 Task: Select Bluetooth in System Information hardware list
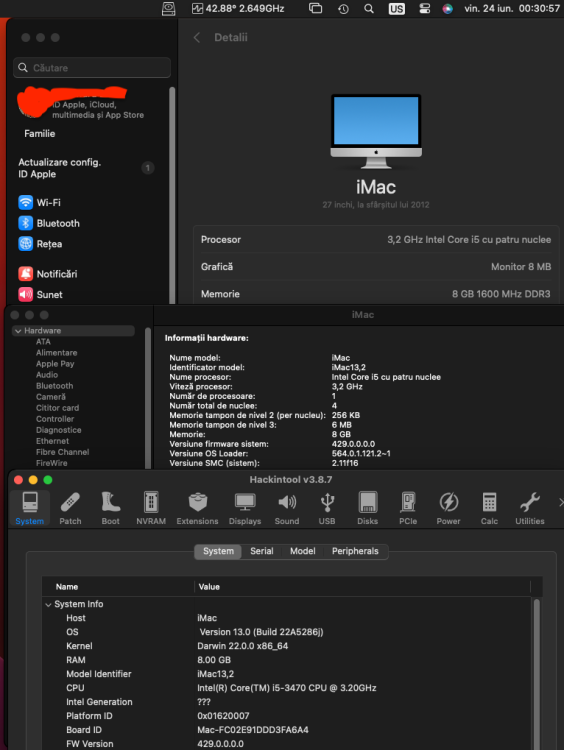pos(55,386)
